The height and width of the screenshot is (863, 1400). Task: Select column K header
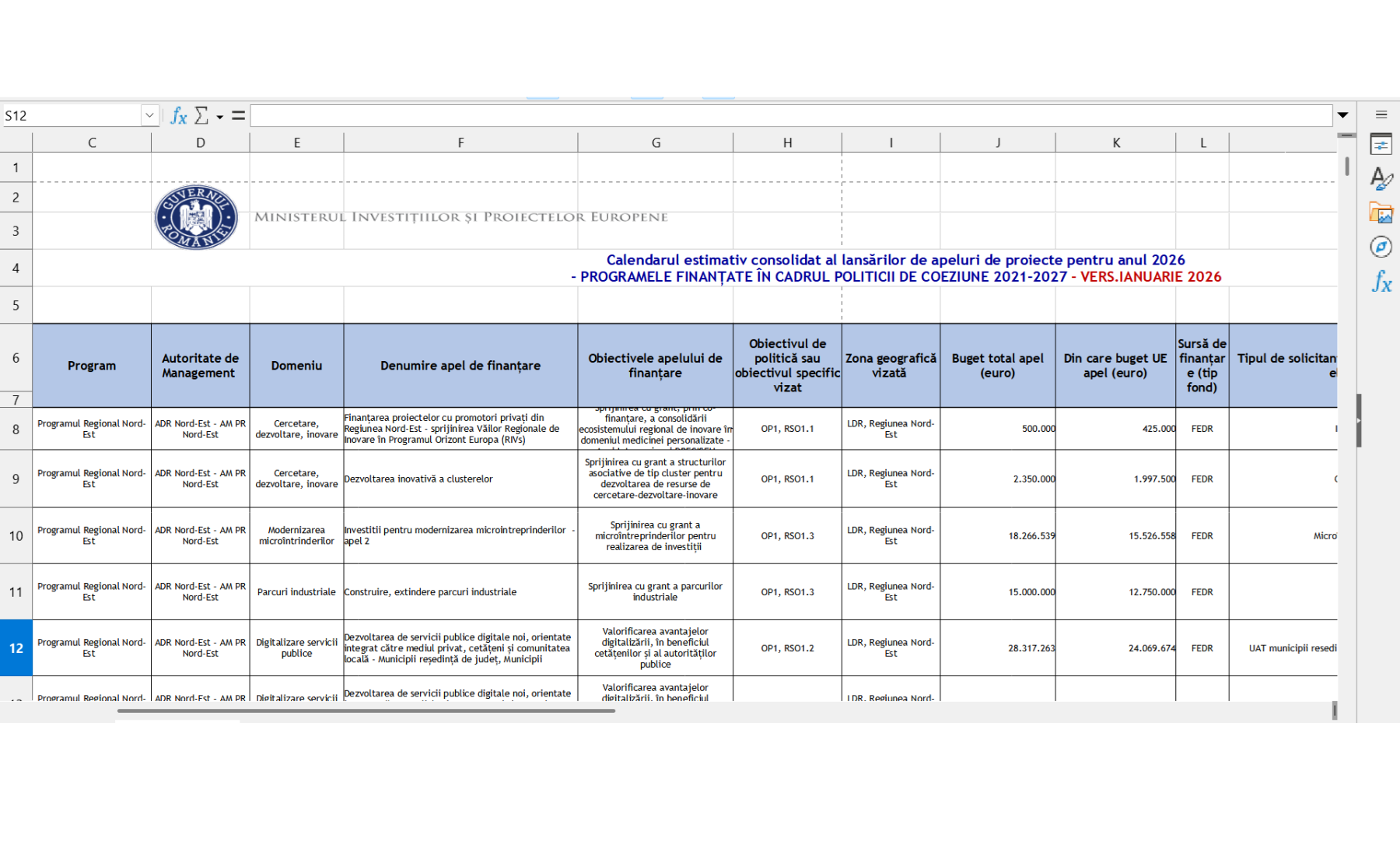click(1115, 142)
